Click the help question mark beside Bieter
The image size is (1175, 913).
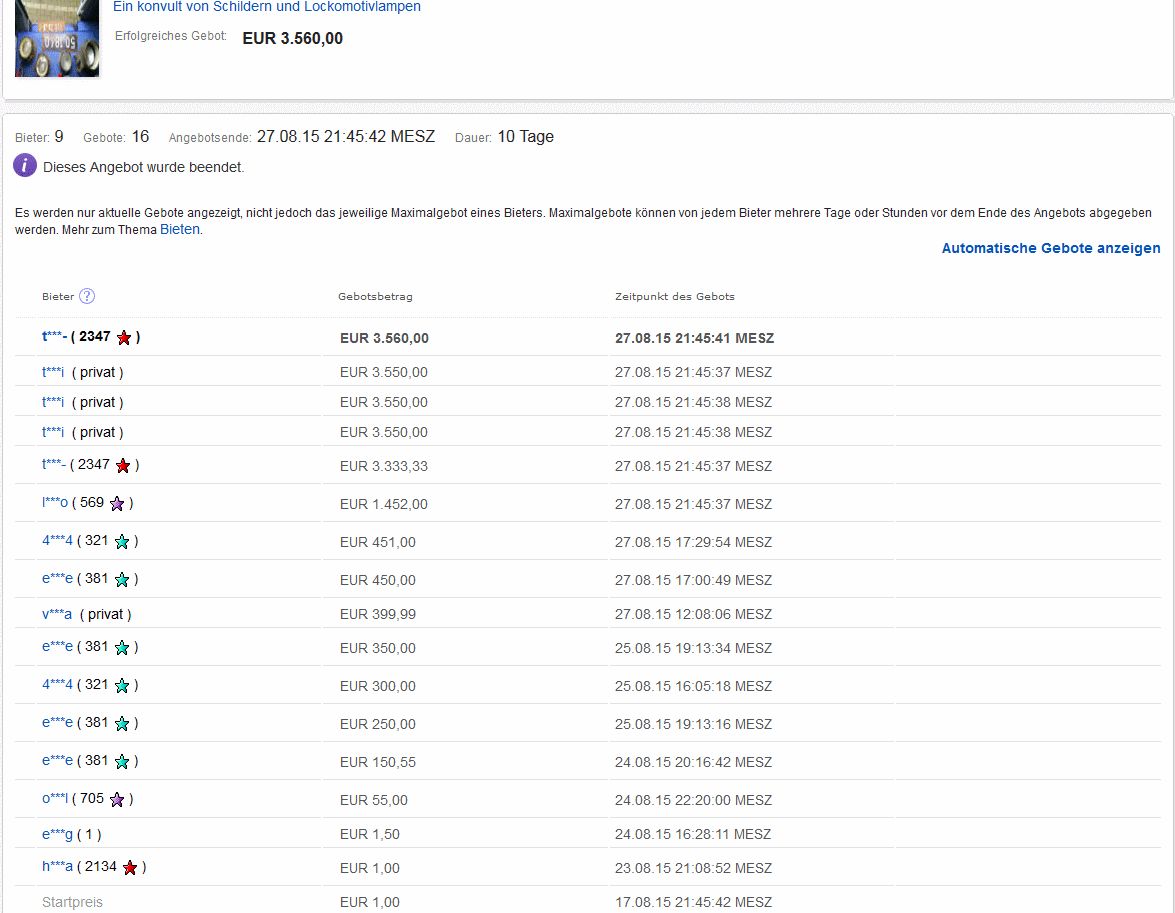(87, 296)
